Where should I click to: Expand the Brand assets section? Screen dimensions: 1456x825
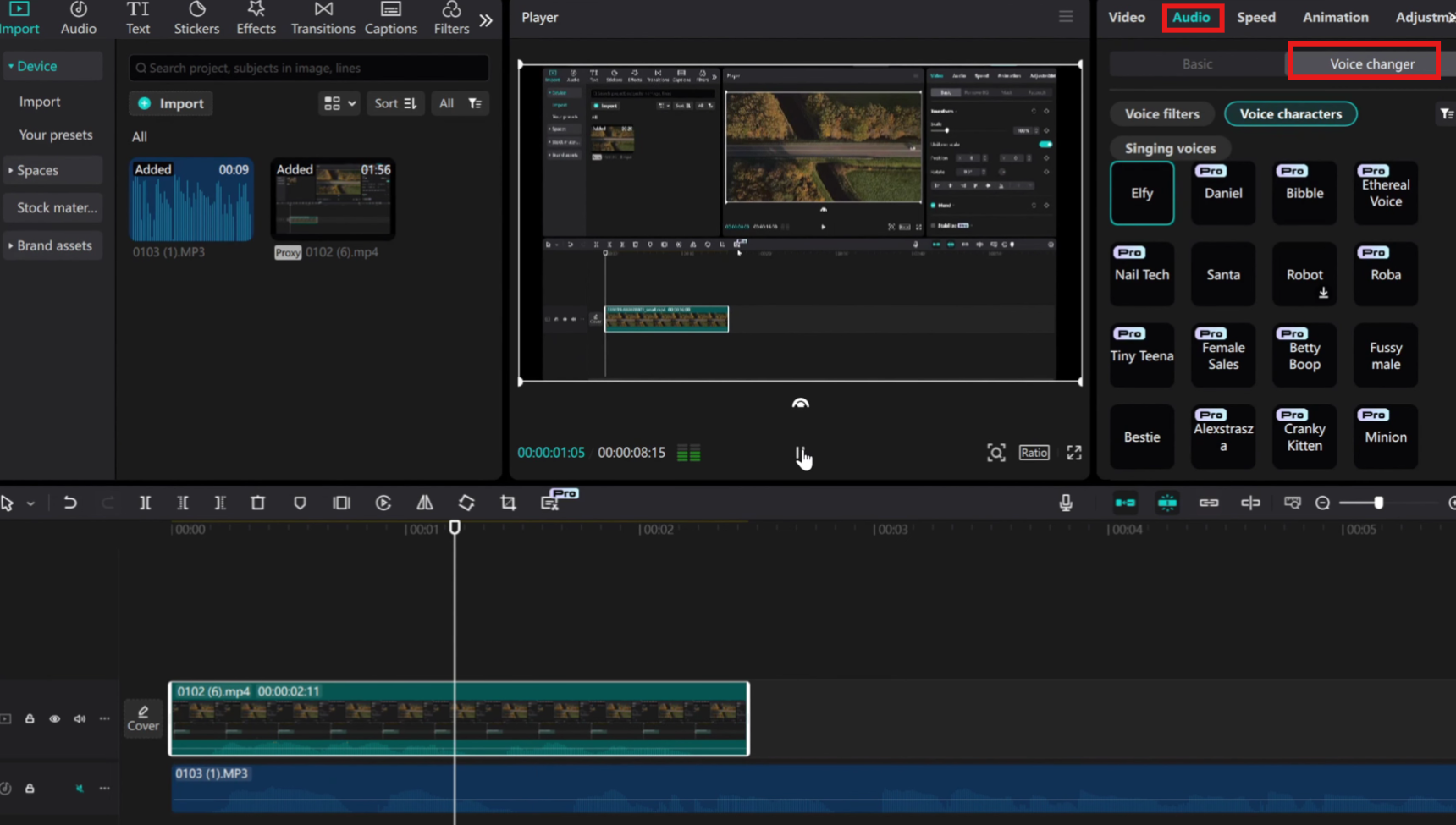53,245
